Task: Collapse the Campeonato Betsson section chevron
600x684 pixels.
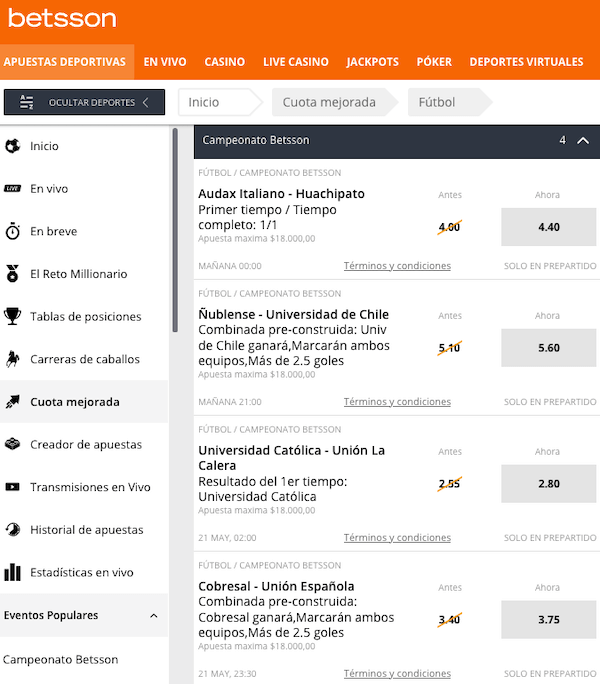Action: pos(583,140)
